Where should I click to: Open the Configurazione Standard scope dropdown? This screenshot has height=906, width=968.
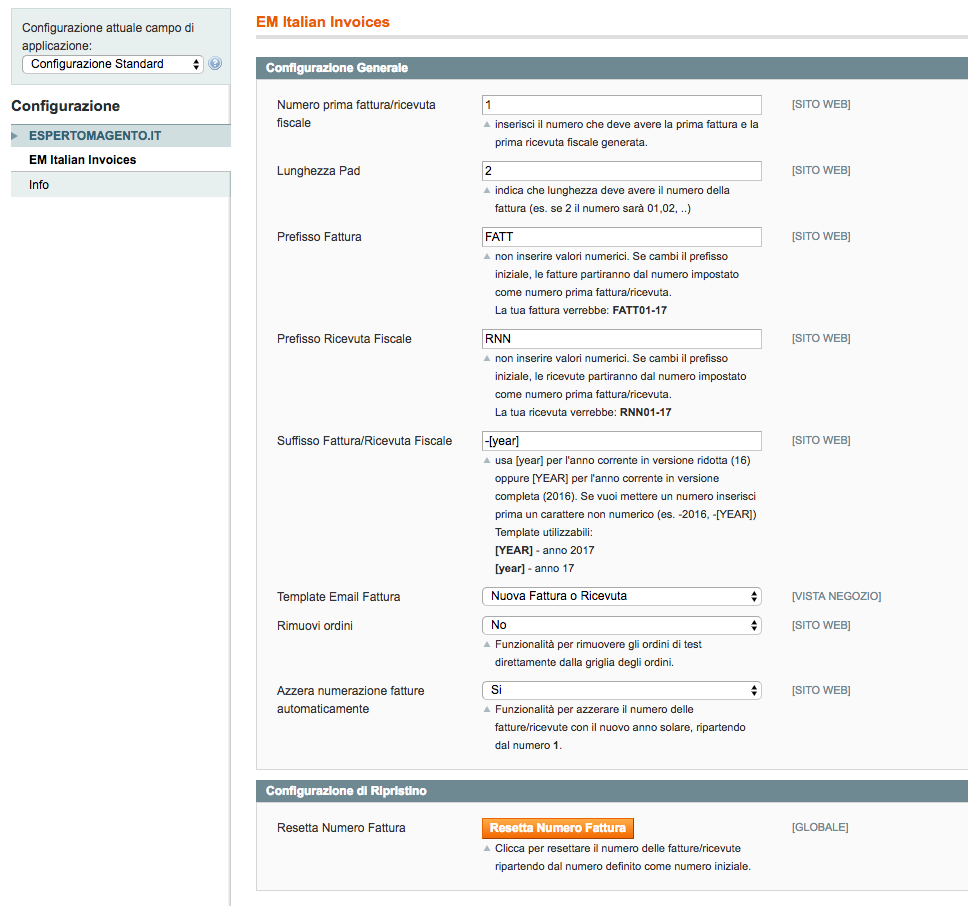(113, 64)
